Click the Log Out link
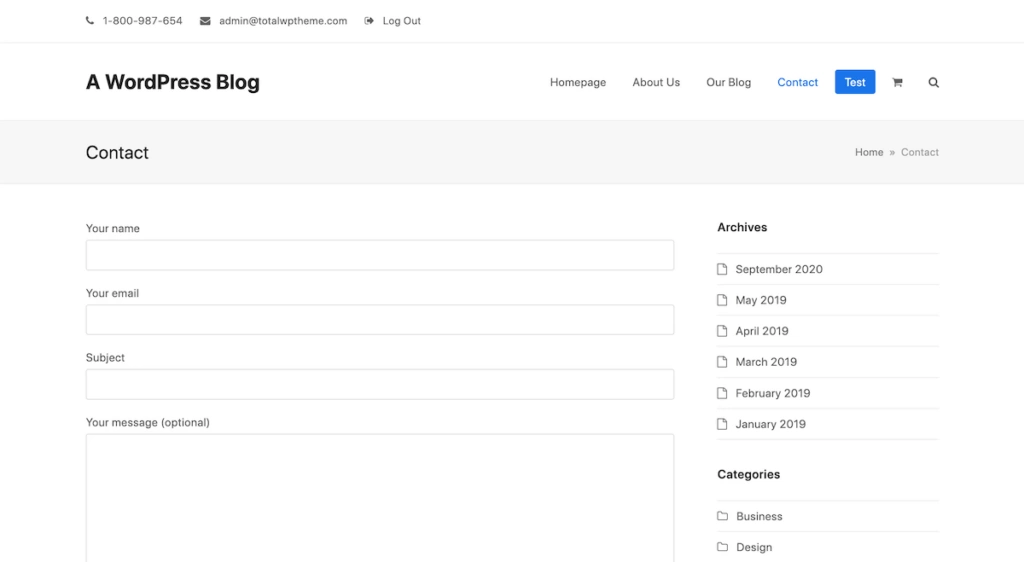Screen dimensions: 1024x562 tap(401, 21)
